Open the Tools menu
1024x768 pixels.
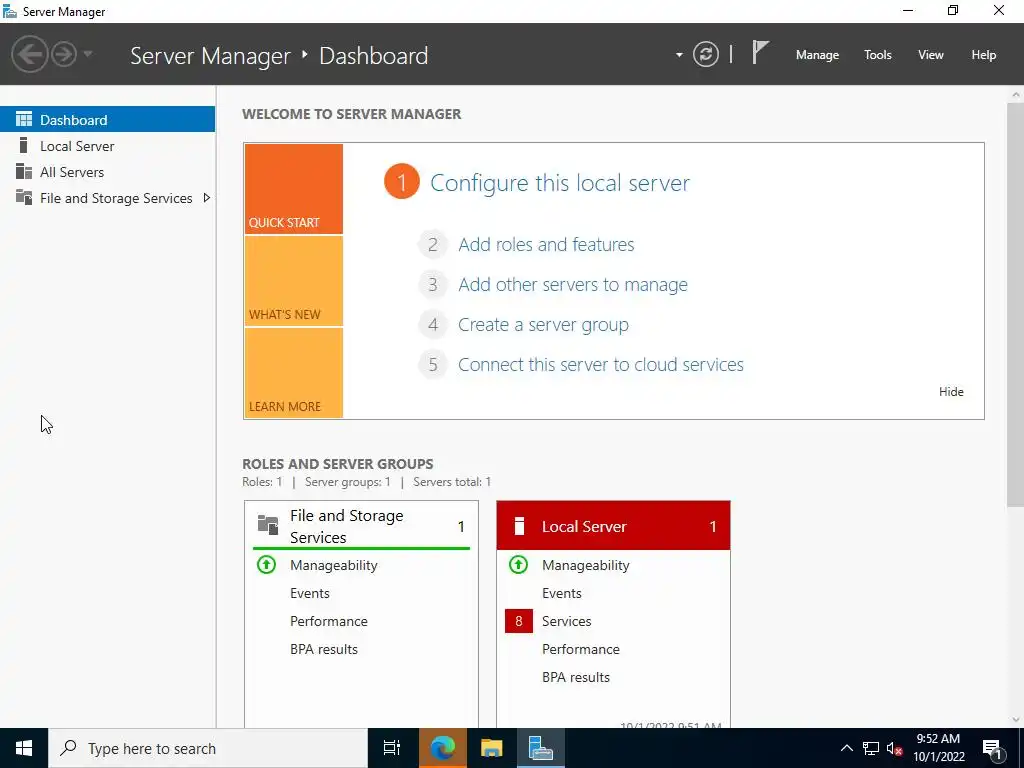pos(877,55)
